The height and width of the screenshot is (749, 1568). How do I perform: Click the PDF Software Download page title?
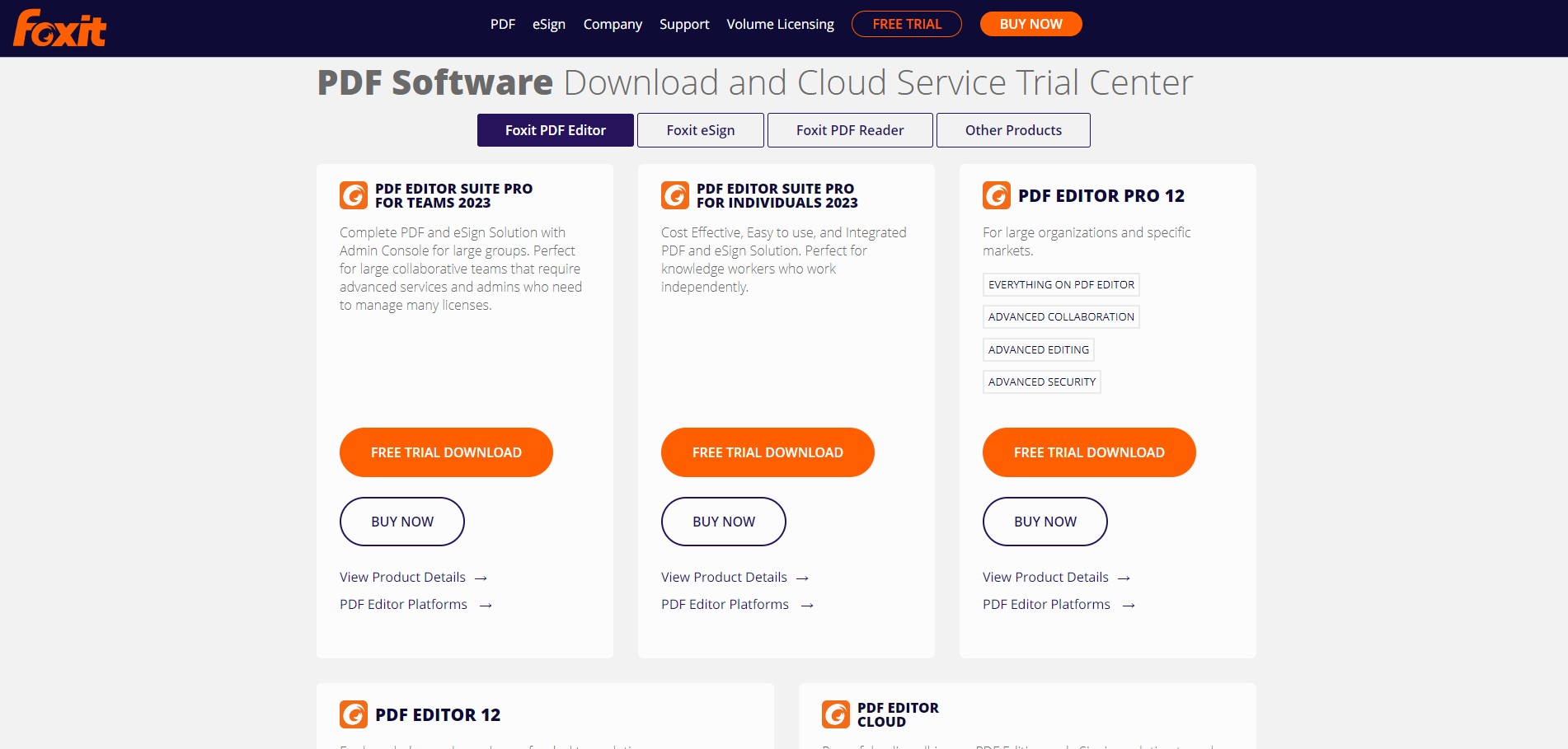(755, 82)
